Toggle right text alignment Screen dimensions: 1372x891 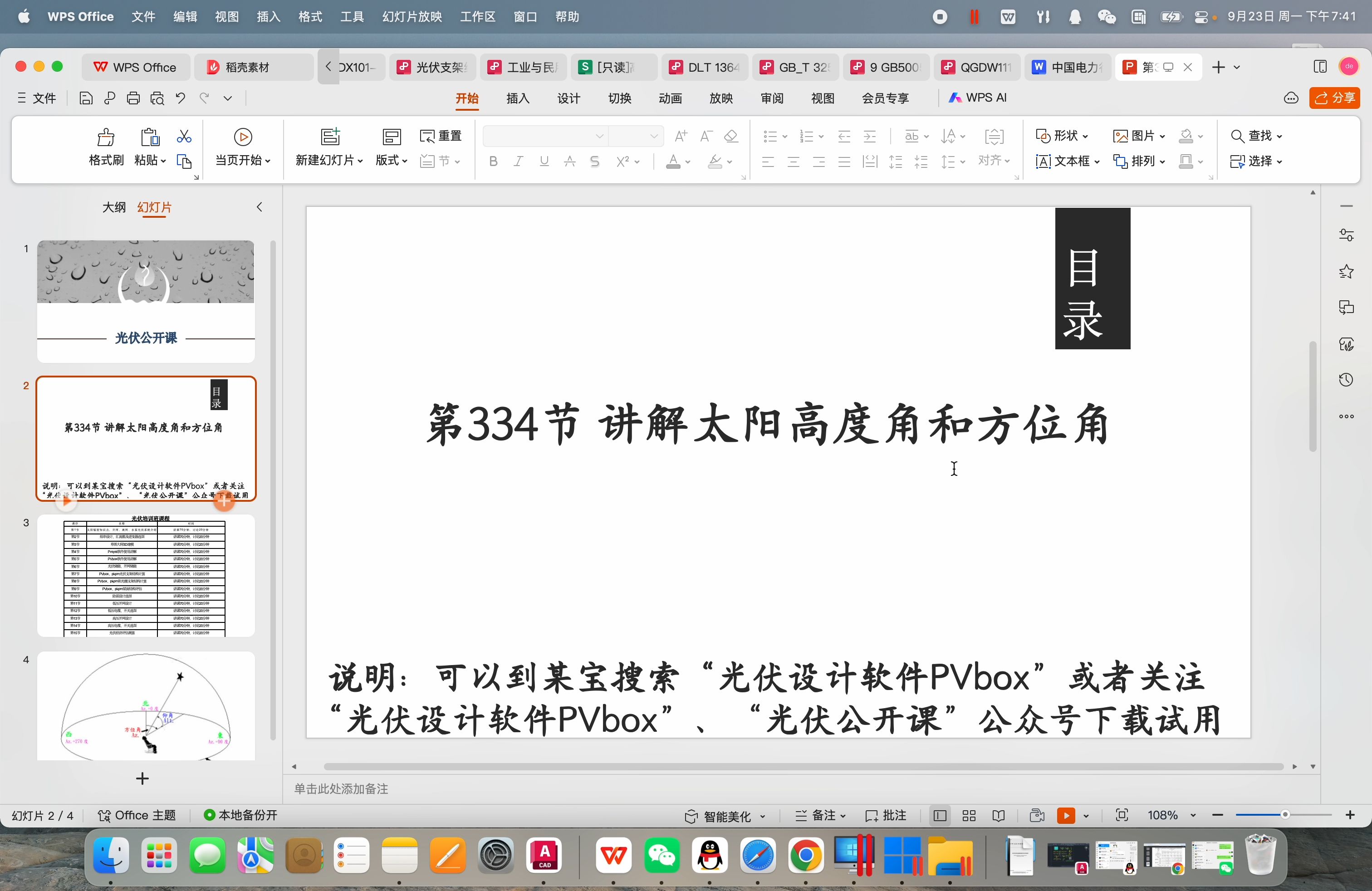(818, 162)
